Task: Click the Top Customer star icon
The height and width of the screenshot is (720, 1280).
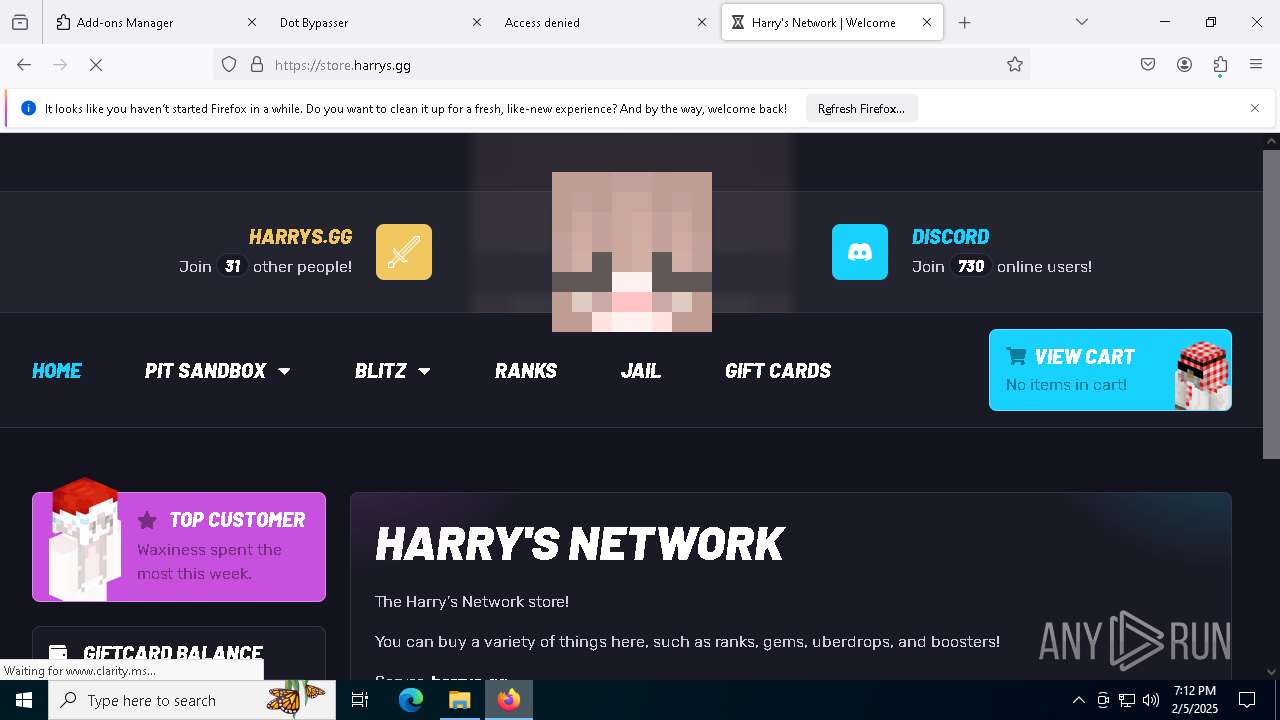Action: 147,520
